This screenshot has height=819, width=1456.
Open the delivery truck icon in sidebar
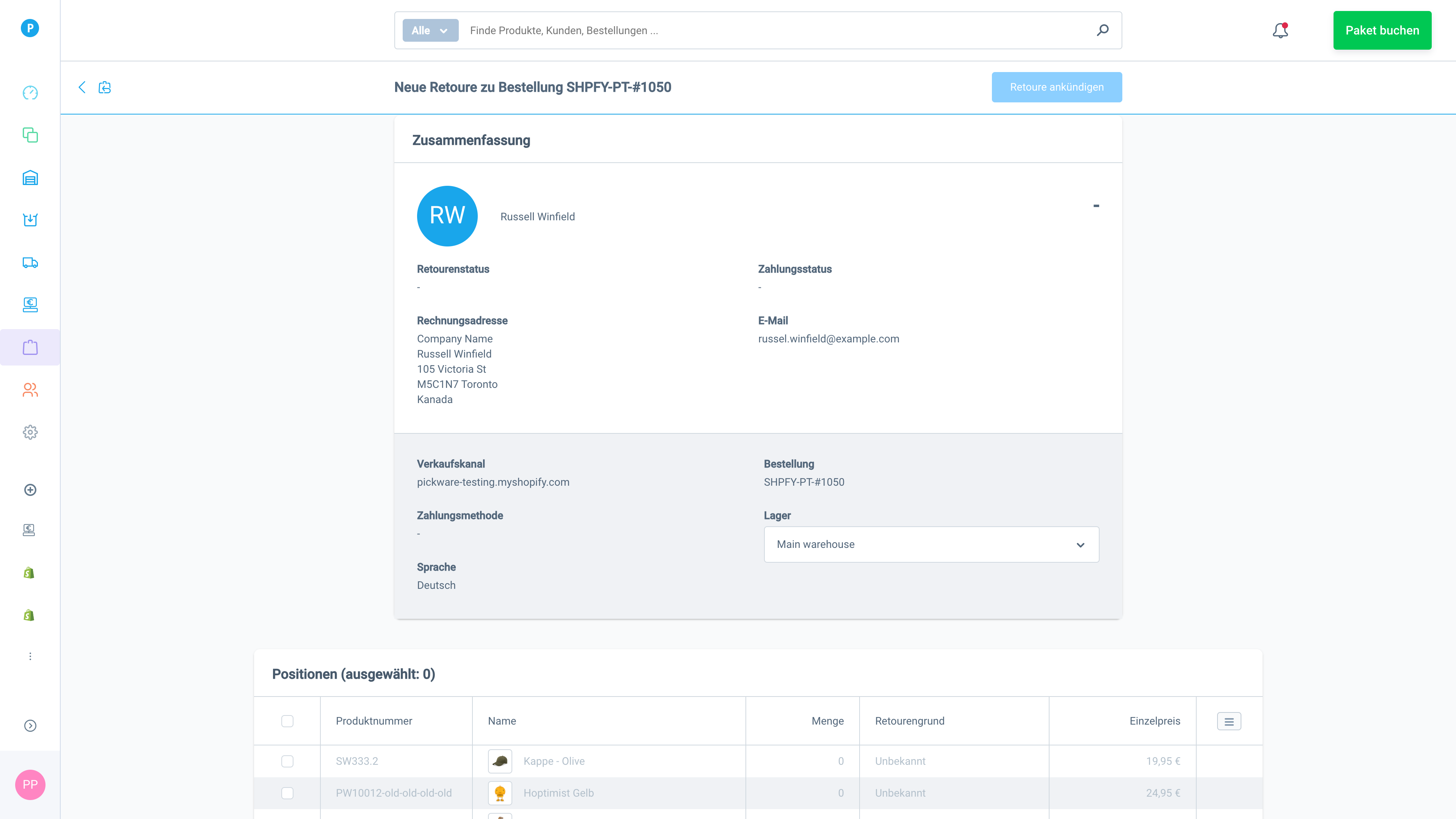tap(30, 263)
